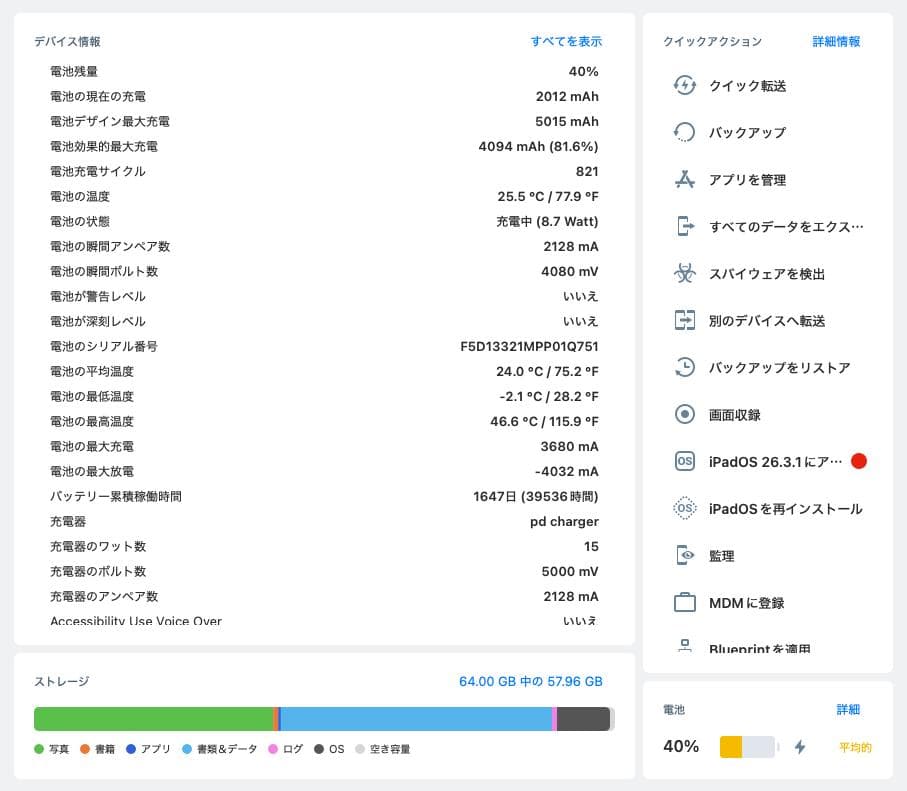The height and width of the screenshot is (791, 907).
Task: Click the アプリ blue legend dot
Action: 131,749
